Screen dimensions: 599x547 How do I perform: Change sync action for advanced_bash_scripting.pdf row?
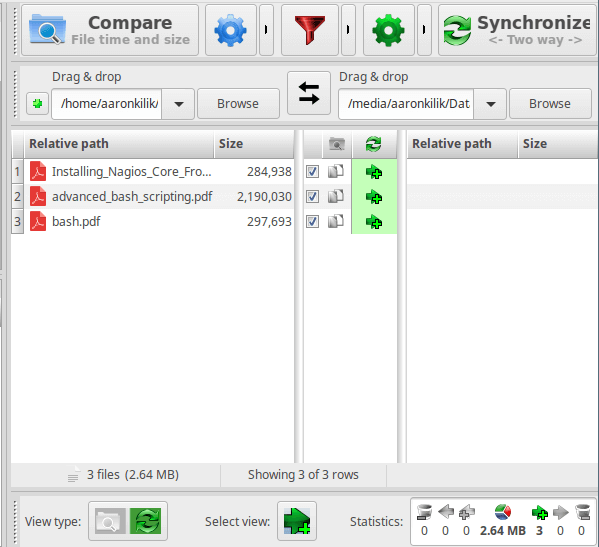pos(374,197)
